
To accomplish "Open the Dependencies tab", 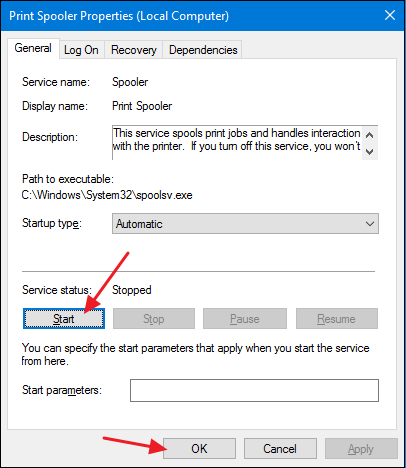I will (203, 50).
